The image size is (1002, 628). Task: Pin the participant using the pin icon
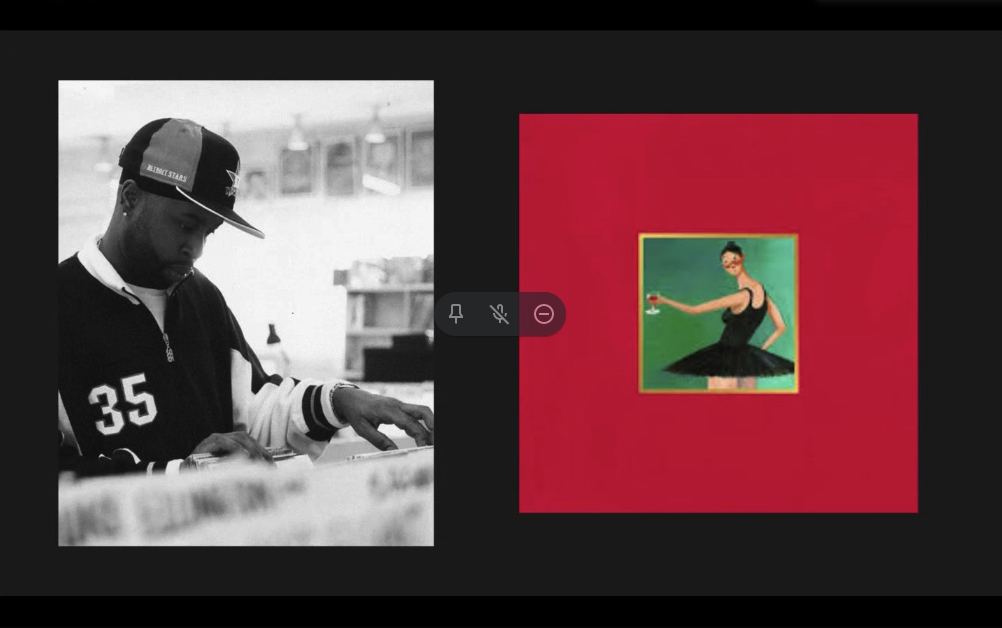click(x=456, y=314)
